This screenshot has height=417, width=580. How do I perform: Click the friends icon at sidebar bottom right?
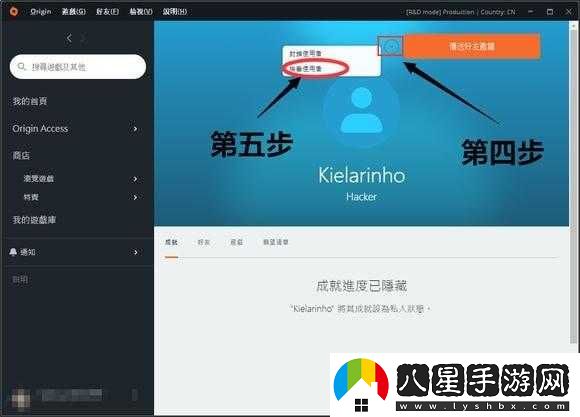click(x=135, y=395)
